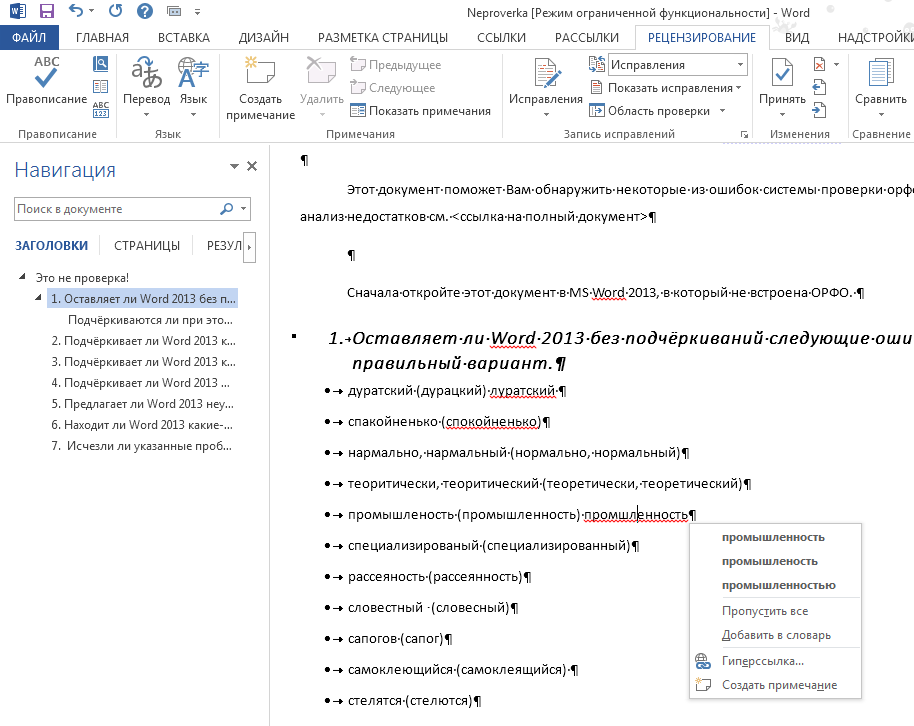Jump to "3. Подчёркивает ли Word 2013" heading
914x726 pixels.
[143, 362]
